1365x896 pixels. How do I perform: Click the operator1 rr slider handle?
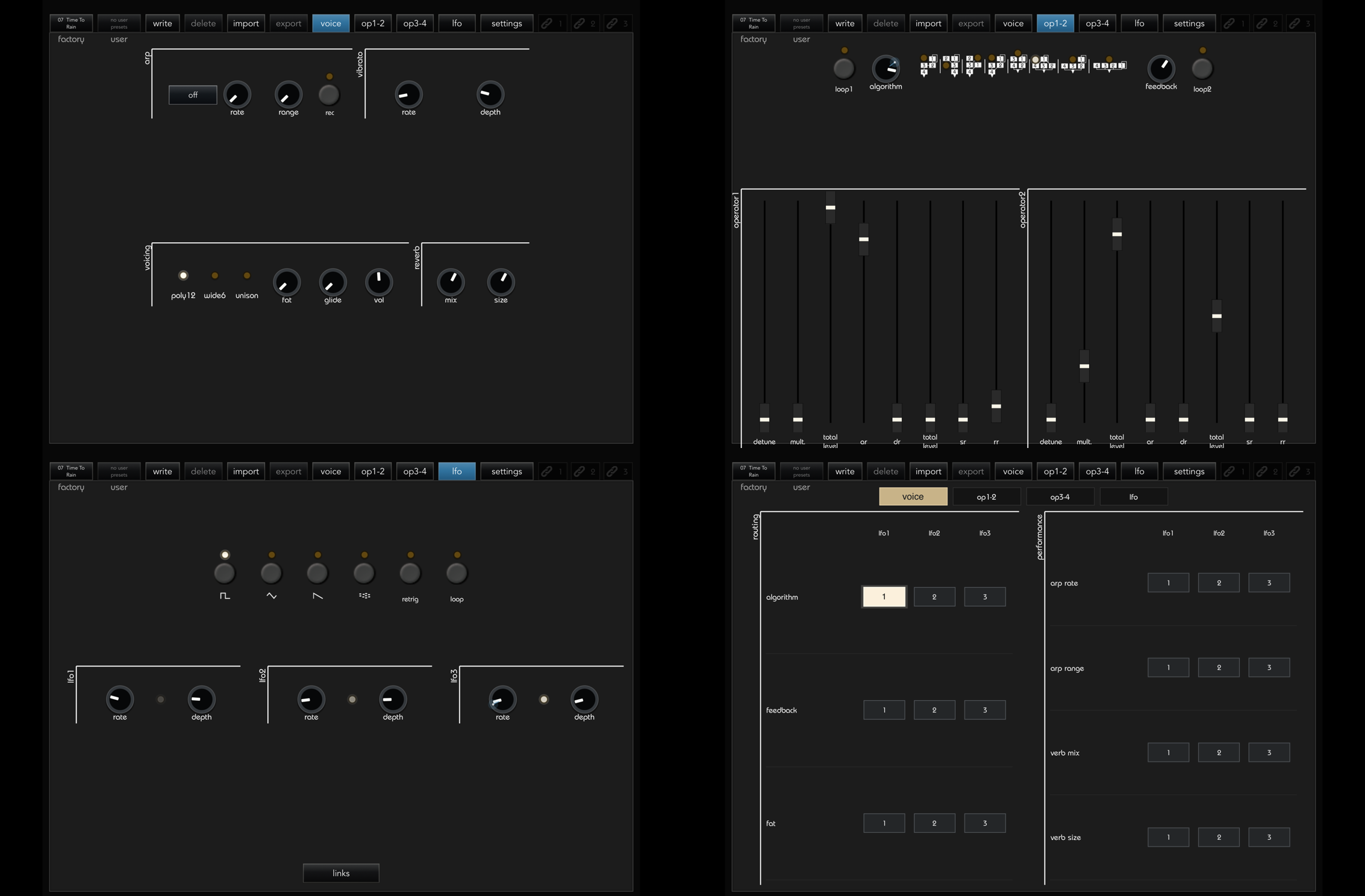[x=996, y=406]
